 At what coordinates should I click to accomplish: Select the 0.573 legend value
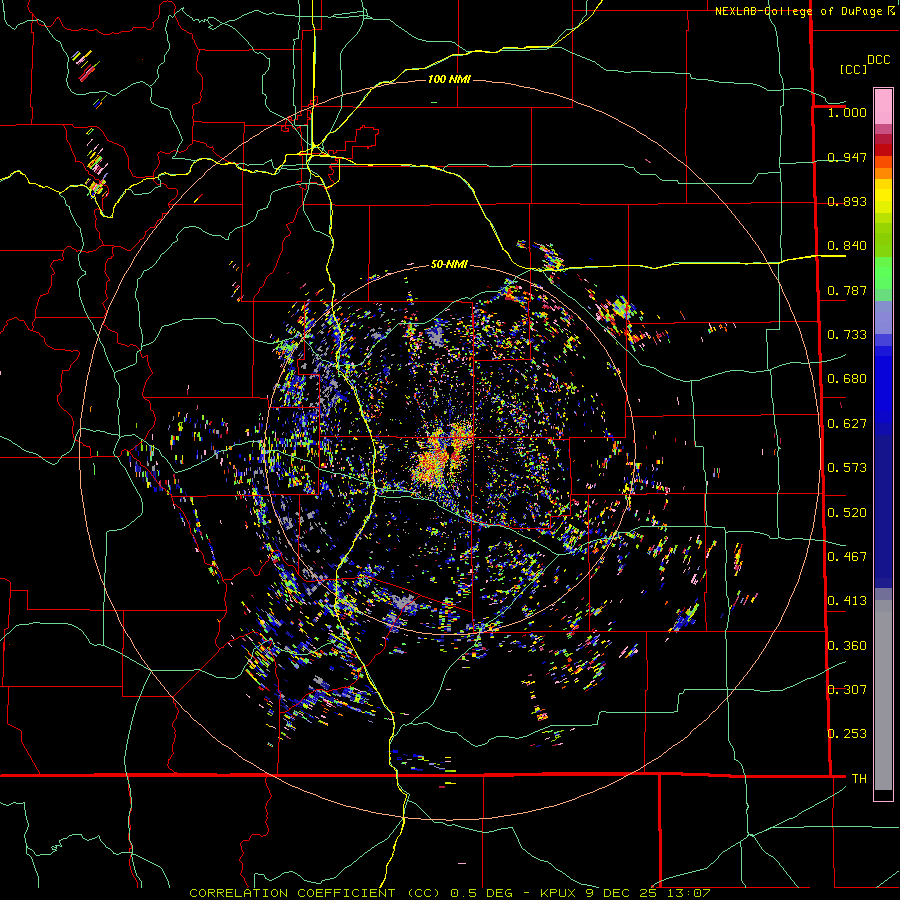click(x=847, y=468)
